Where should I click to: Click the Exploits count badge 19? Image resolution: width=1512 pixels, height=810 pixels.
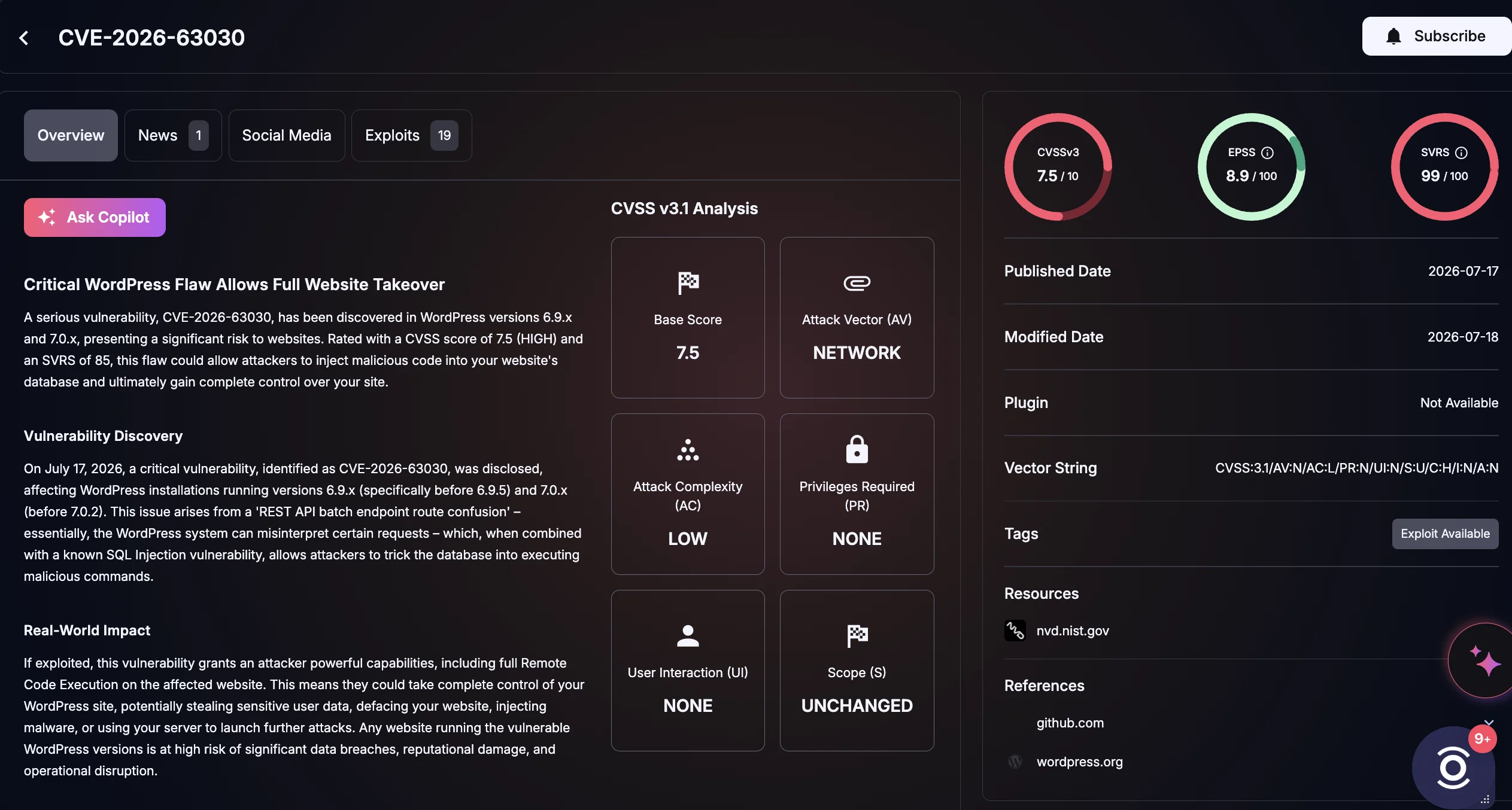[x=444, y=135]
